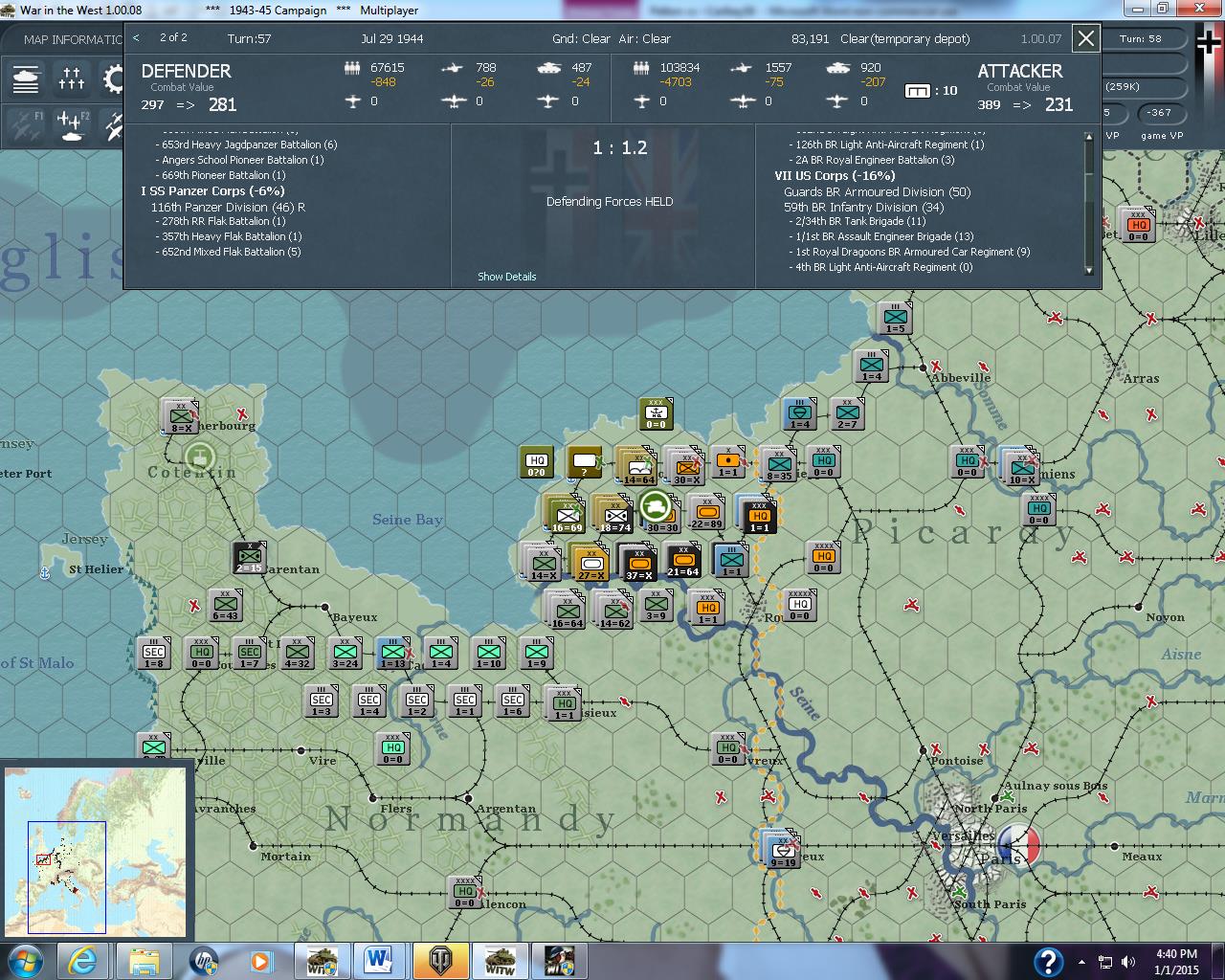Click the anchor port icon near St Helier

[44, 572]
